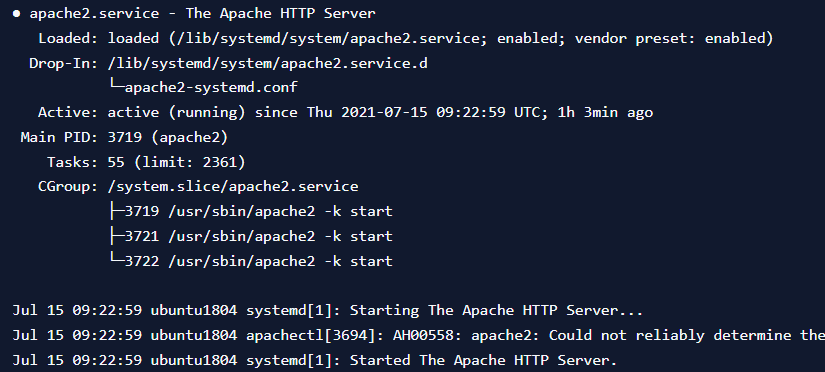Click the Started The Apache HTTP Server line

(315, 360)
